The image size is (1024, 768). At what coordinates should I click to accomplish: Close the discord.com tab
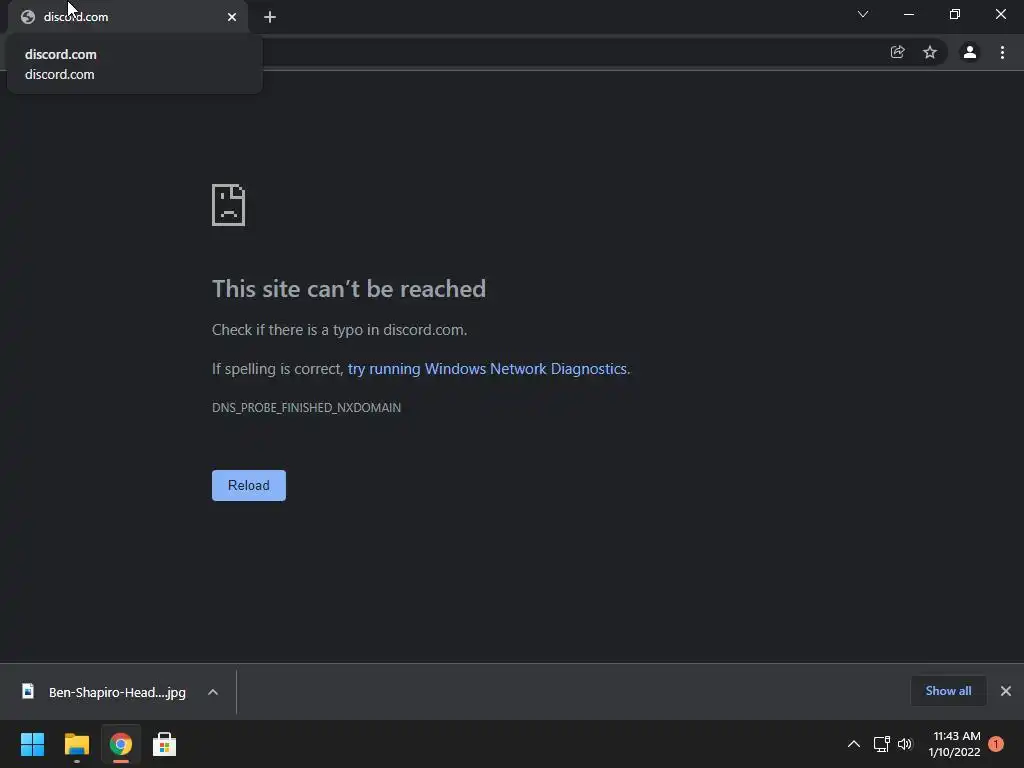pyautogui.click(x=232, y=17)
